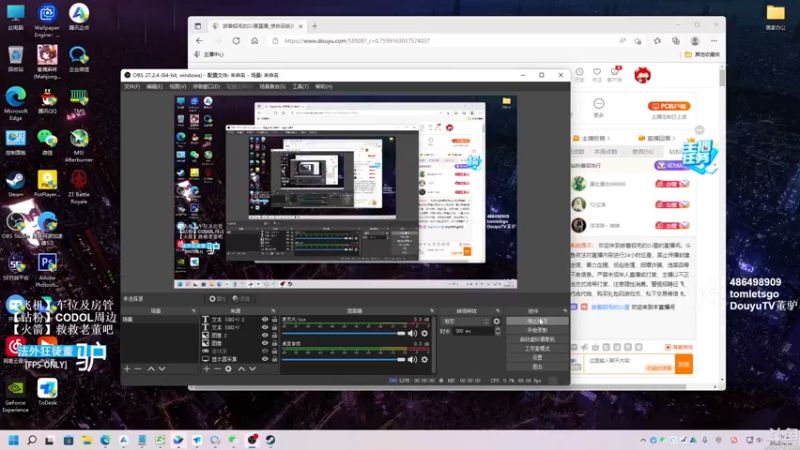
Task: Toggle the 弹幕特效 checkbox in Douyu chat
Action: coord(668,347)
